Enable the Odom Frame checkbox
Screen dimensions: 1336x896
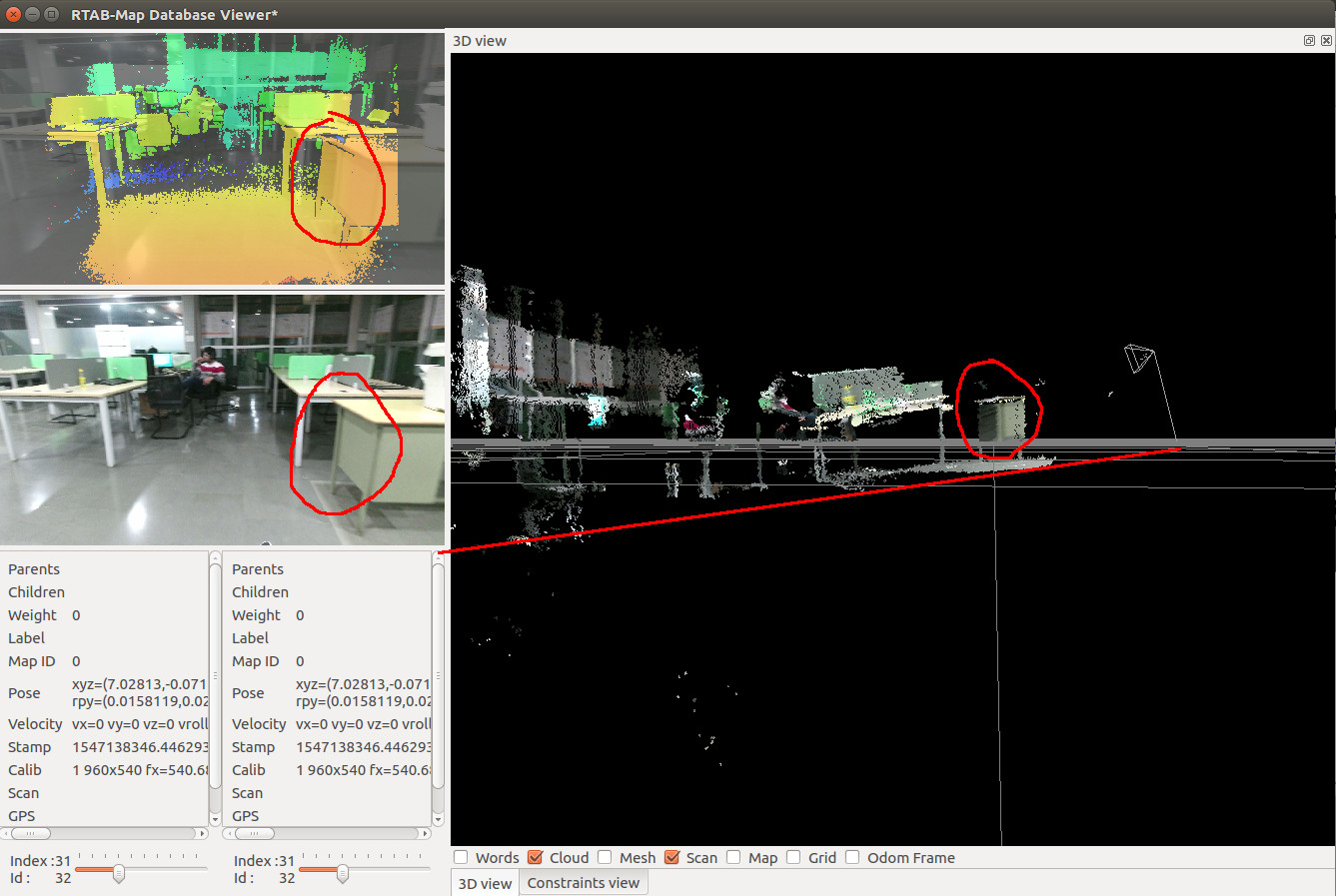852,857
